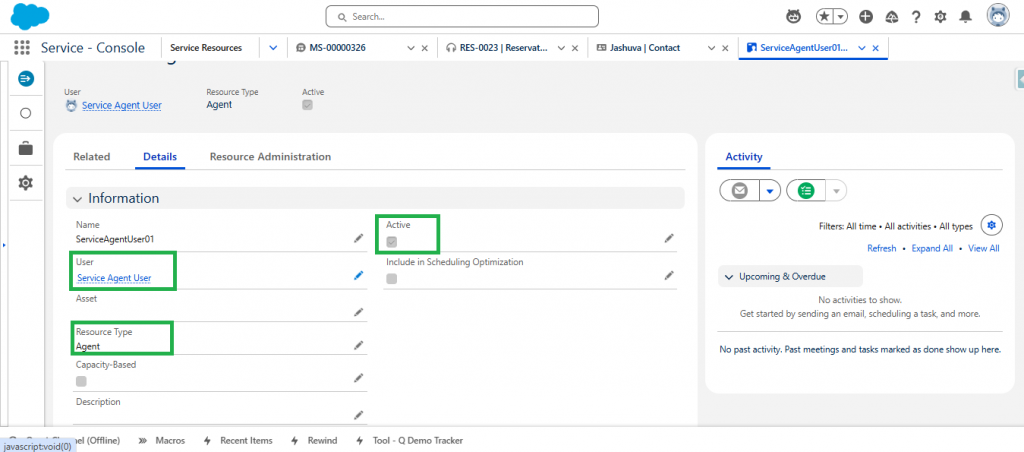Open ServiceAgentUser01 tab dropdown arrow

point(861,48)
